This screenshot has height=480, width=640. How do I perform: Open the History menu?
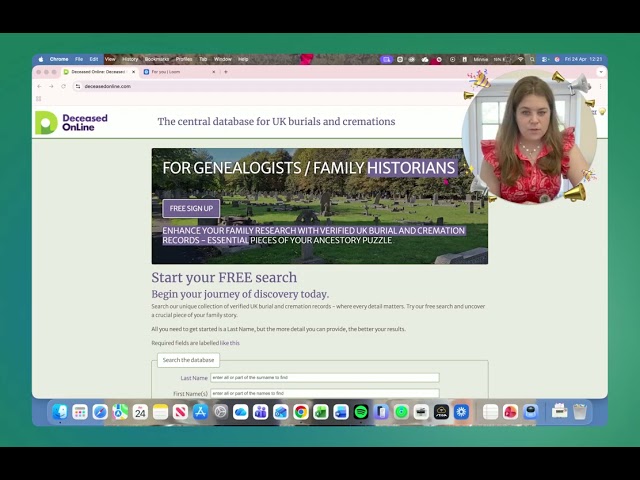pos(130,59)
